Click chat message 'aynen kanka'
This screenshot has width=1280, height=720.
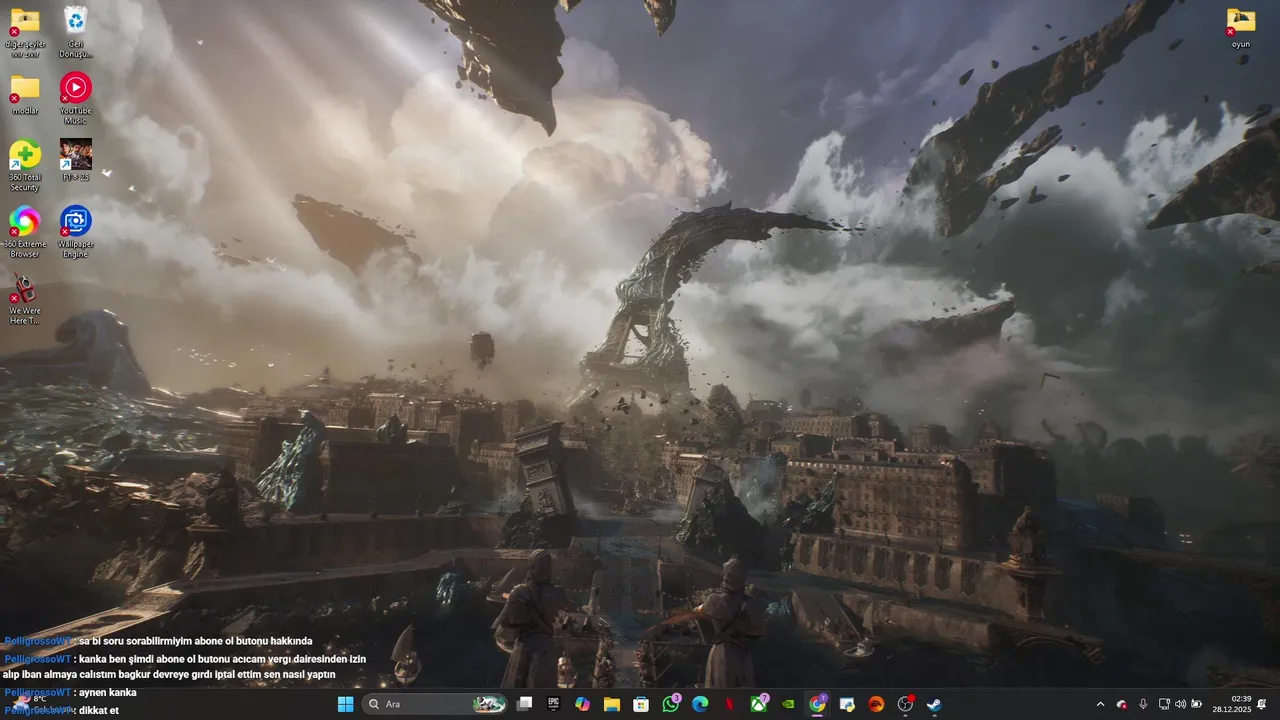107,692
